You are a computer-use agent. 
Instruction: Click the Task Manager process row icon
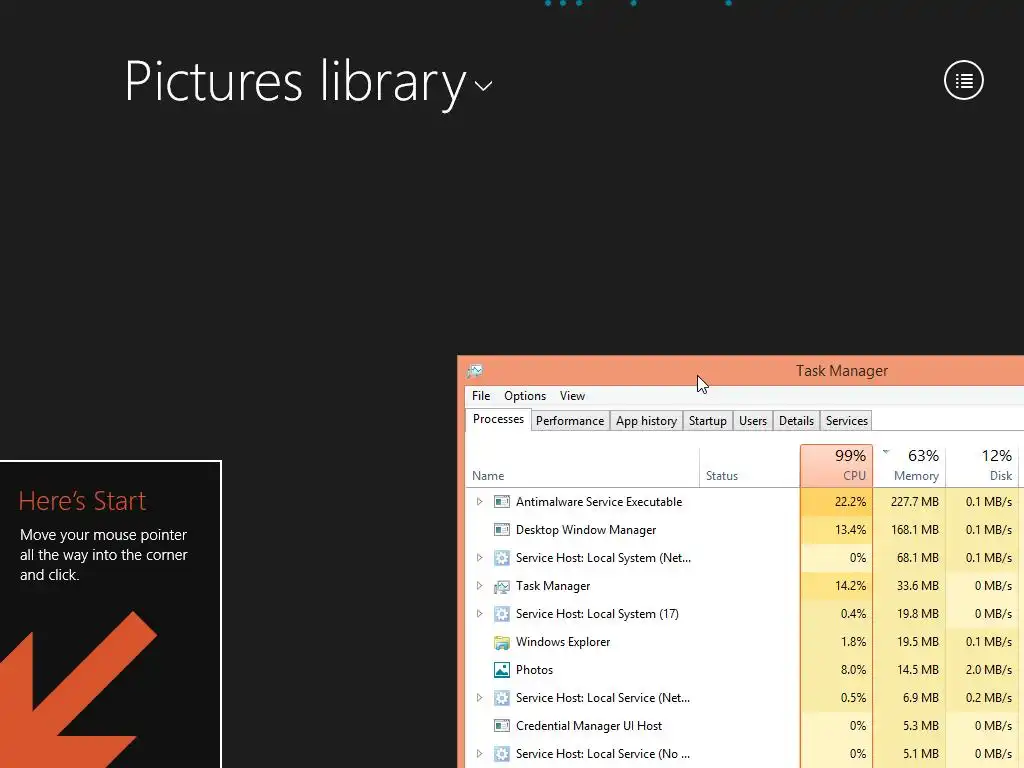tap(502, 586)
